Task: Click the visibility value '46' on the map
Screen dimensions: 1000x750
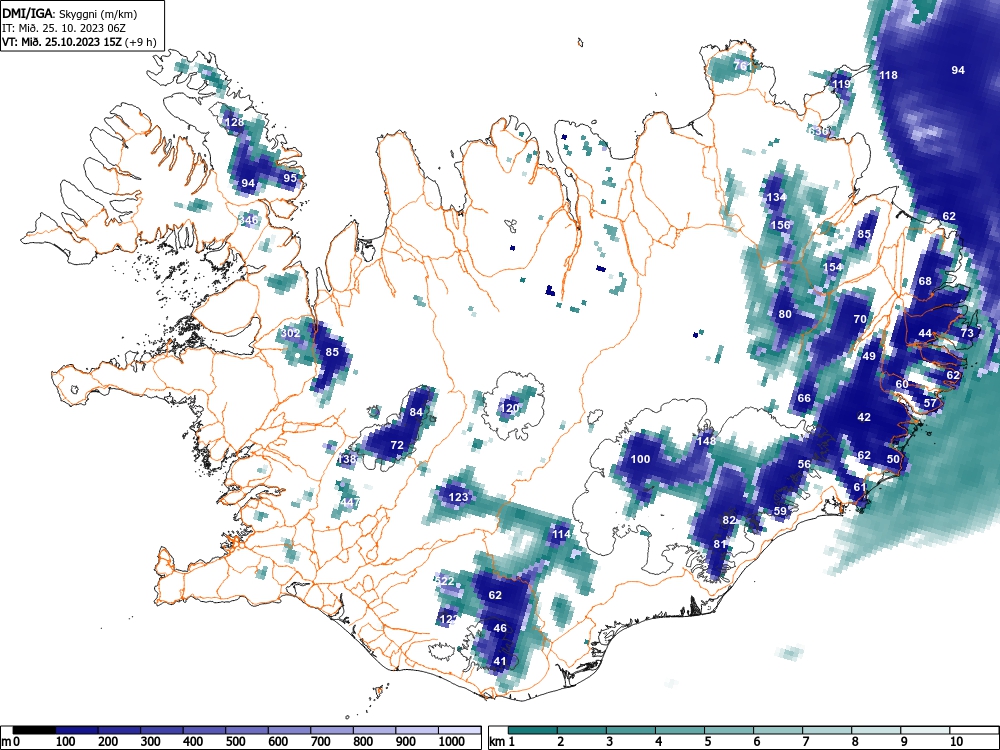Action: click(500, 628)
